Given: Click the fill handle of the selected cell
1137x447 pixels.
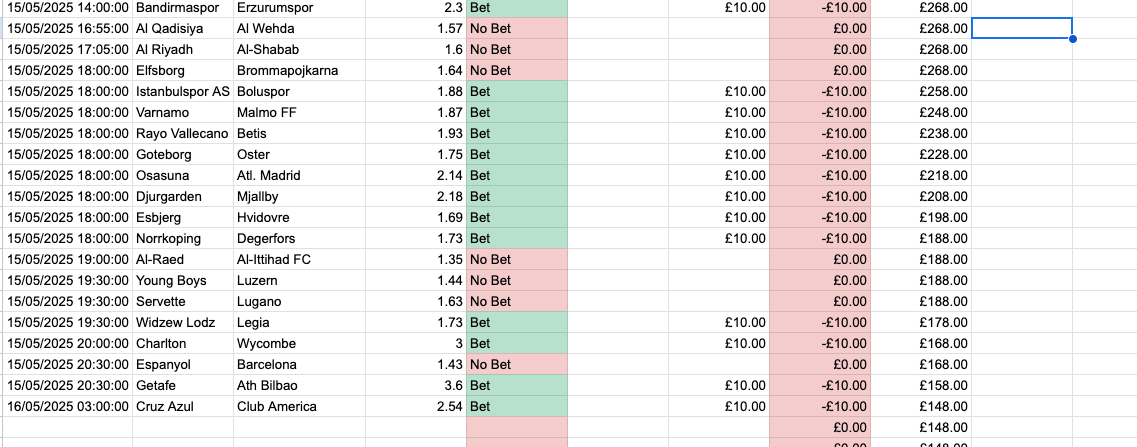Looking at the screenshot, I should click(x=1072, y=39).
